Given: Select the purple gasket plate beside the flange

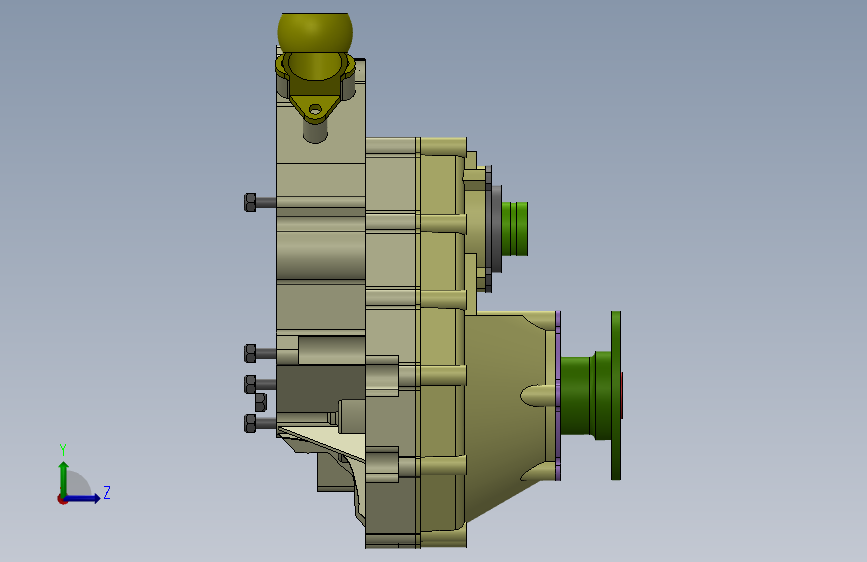Looking at the screenshot, I should click(558, 395).
